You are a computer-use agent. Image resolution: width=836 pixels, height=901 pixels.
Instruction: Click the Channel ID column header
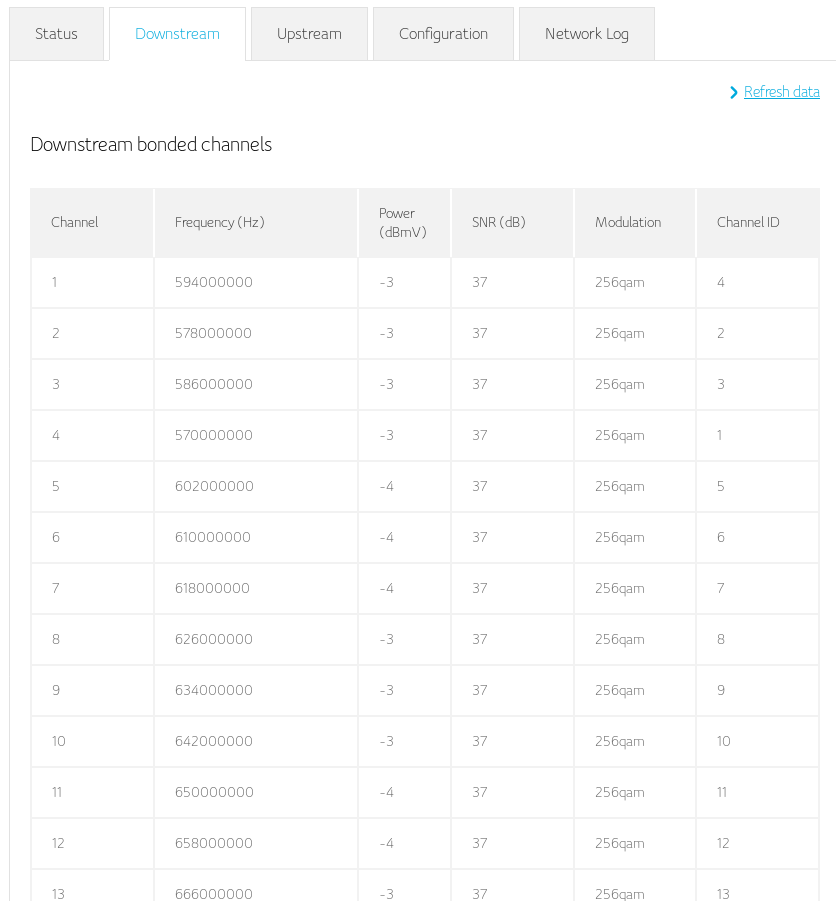click(x=748, y=222)
